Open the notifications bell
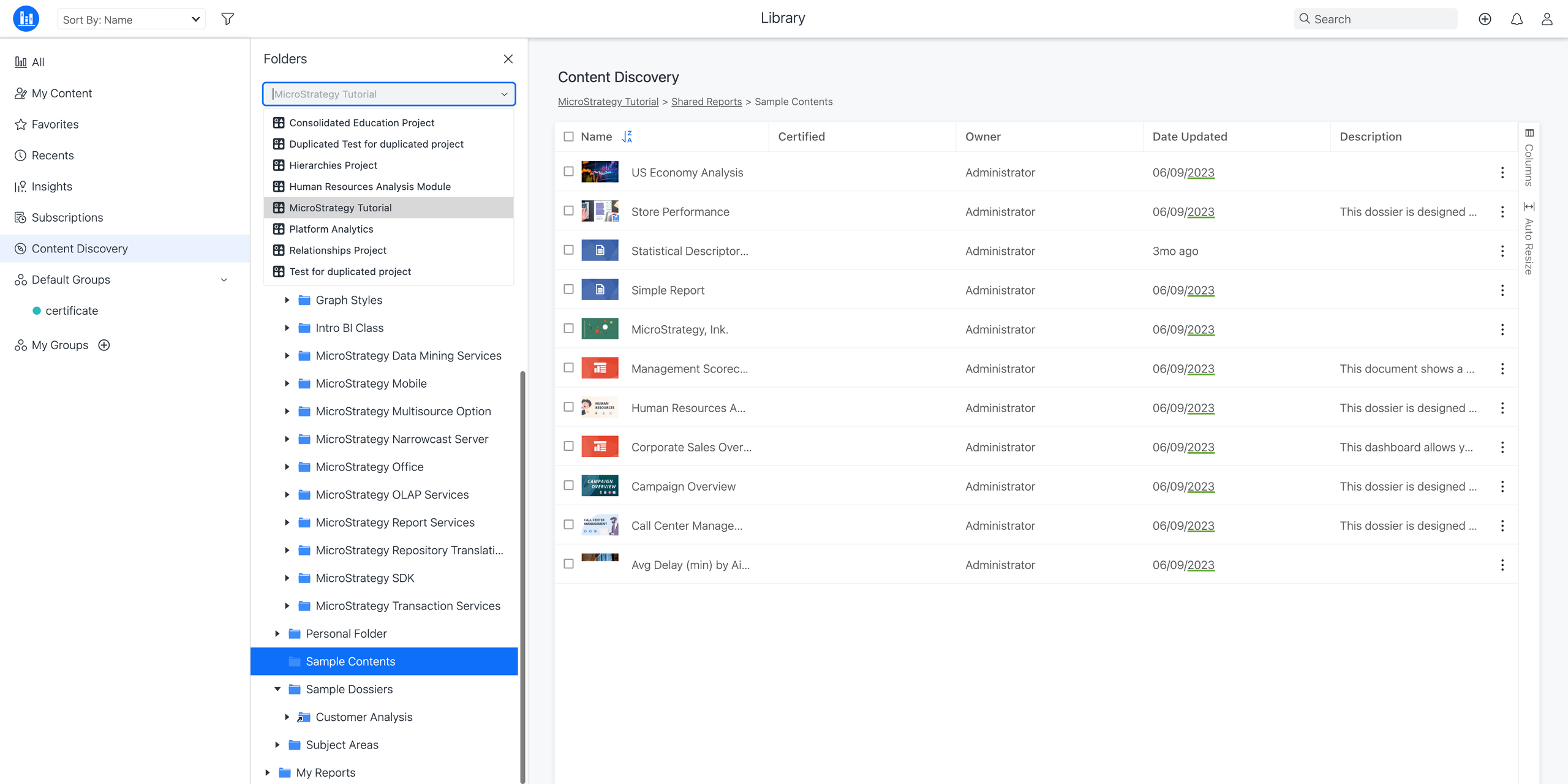This screenshot has height=784, width=1568. pyautogui.click(x=1517, y=19)
